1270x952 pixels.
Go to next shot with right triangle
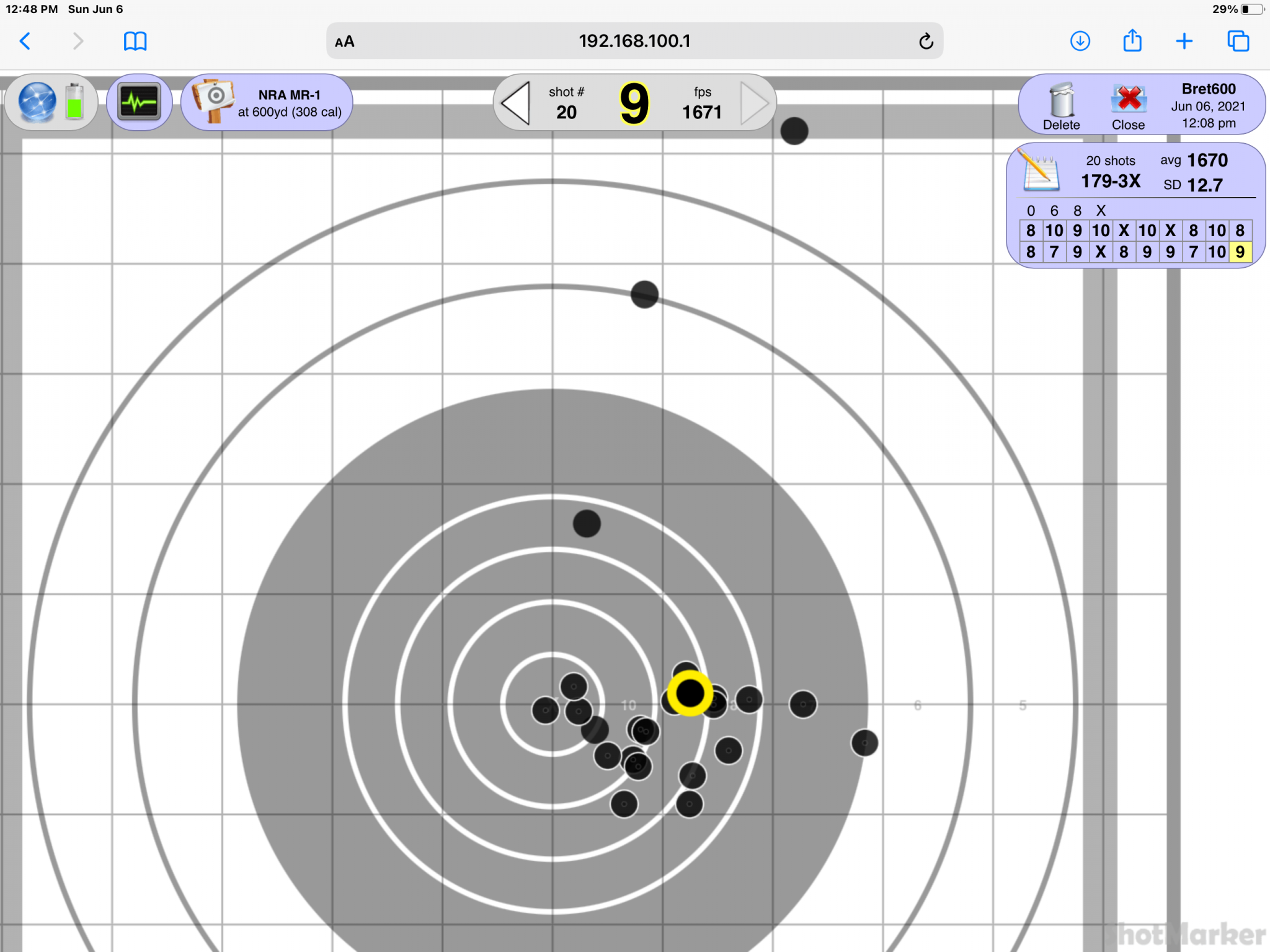point(755,103)
